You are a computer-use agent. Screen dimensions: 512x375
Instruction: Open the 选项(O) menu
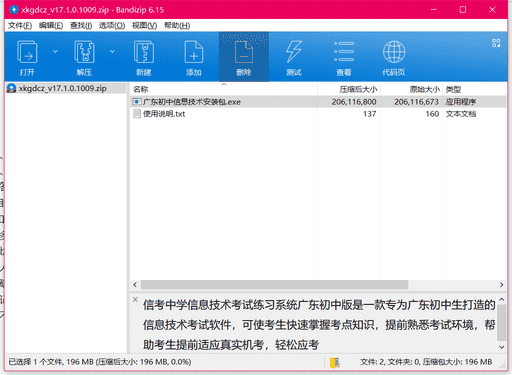112,25
